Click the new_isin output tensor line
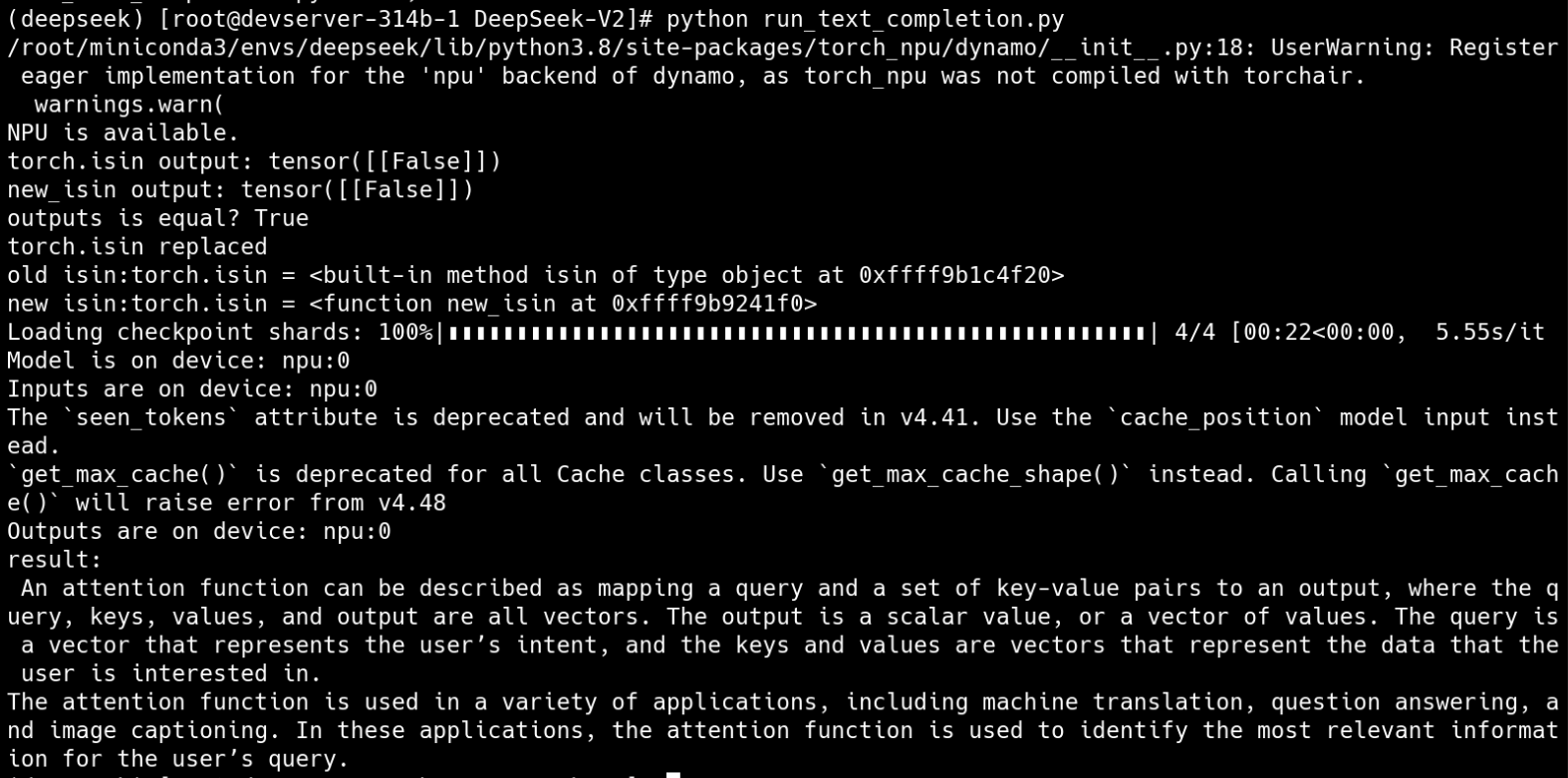 coord(240,190)
